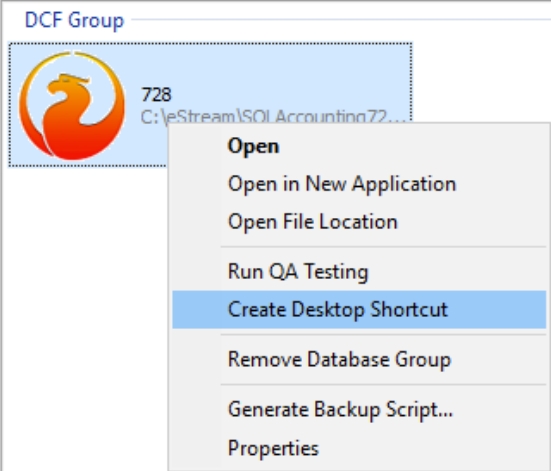Choose Open in New Application
The height and width of the screenshot is (471, 551).
(x=359, y=183)
